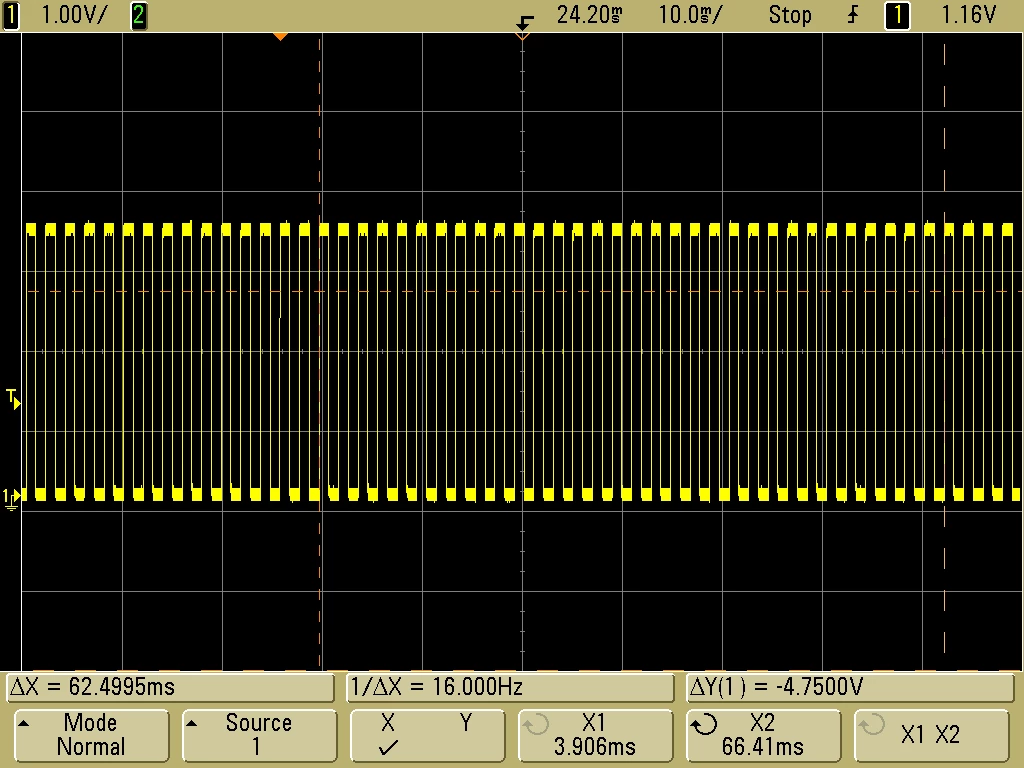Click the 1/ΔX = 16.000Hz readout
This screenshot has width=1024, height=768.
[510, 687]
